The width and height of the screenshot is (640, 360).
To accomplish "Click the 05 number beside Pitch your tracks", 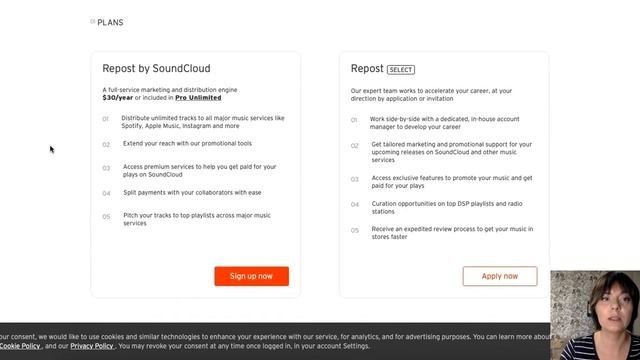I will tap(106, 217).
